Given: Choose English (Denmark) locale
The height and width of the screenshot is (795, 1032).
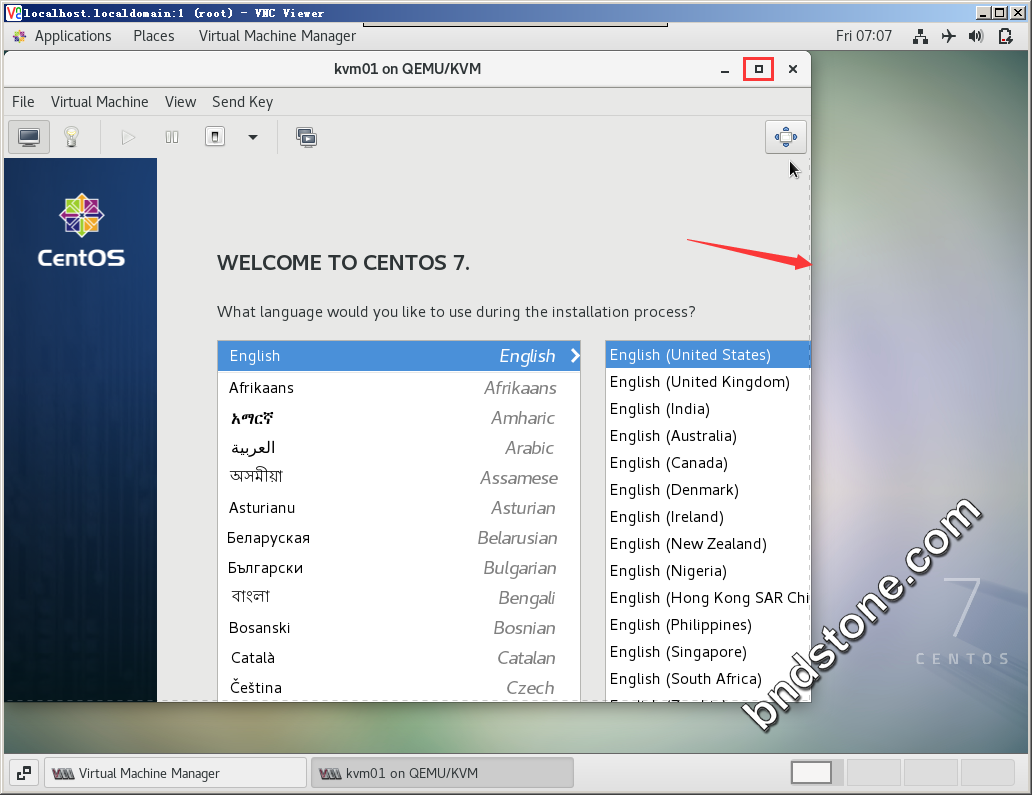Looking at the screenshot, I should (708, 490).
